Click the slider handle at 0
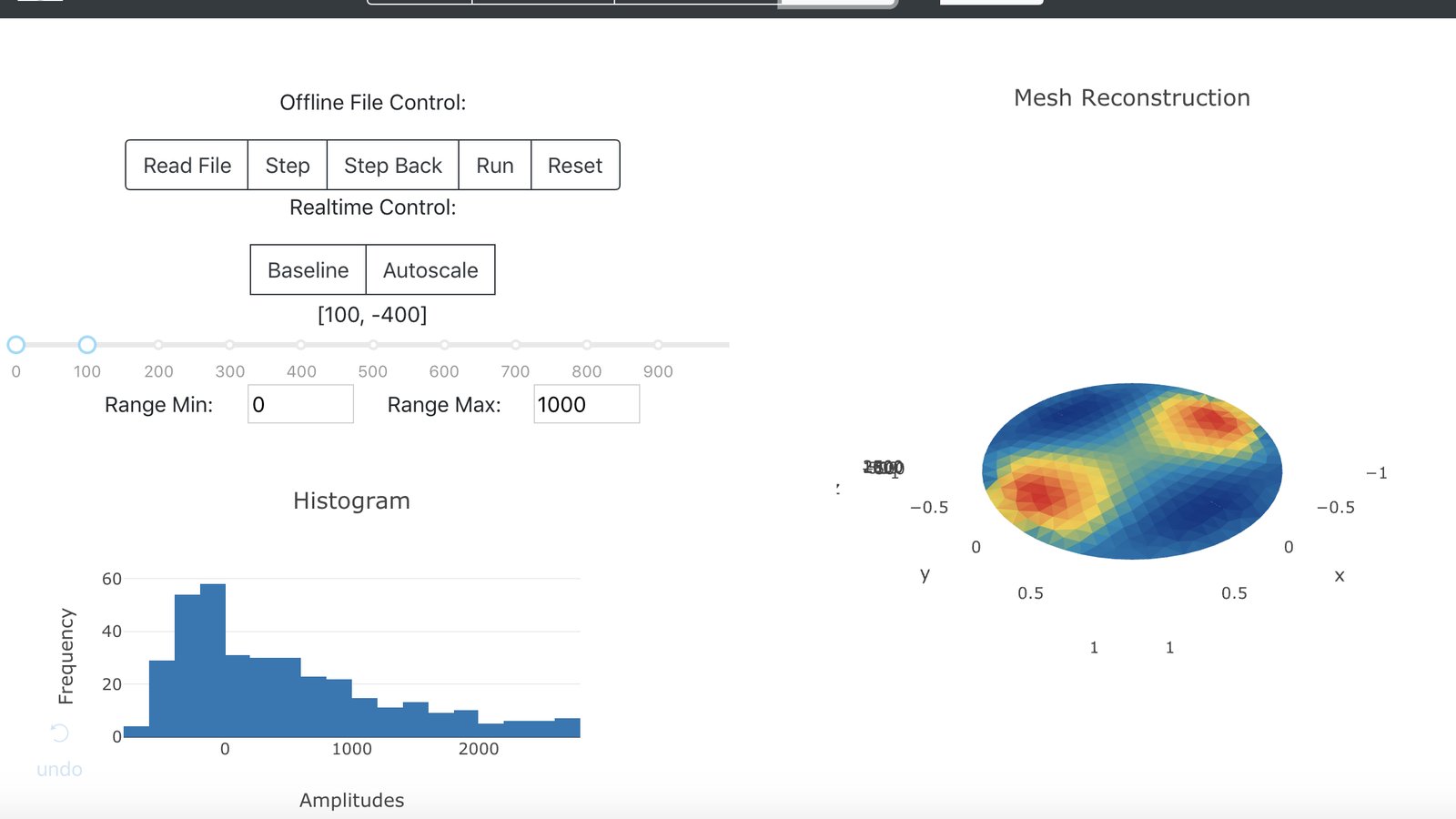Screen dimensions: 1456x819 (x=15, y=345)
